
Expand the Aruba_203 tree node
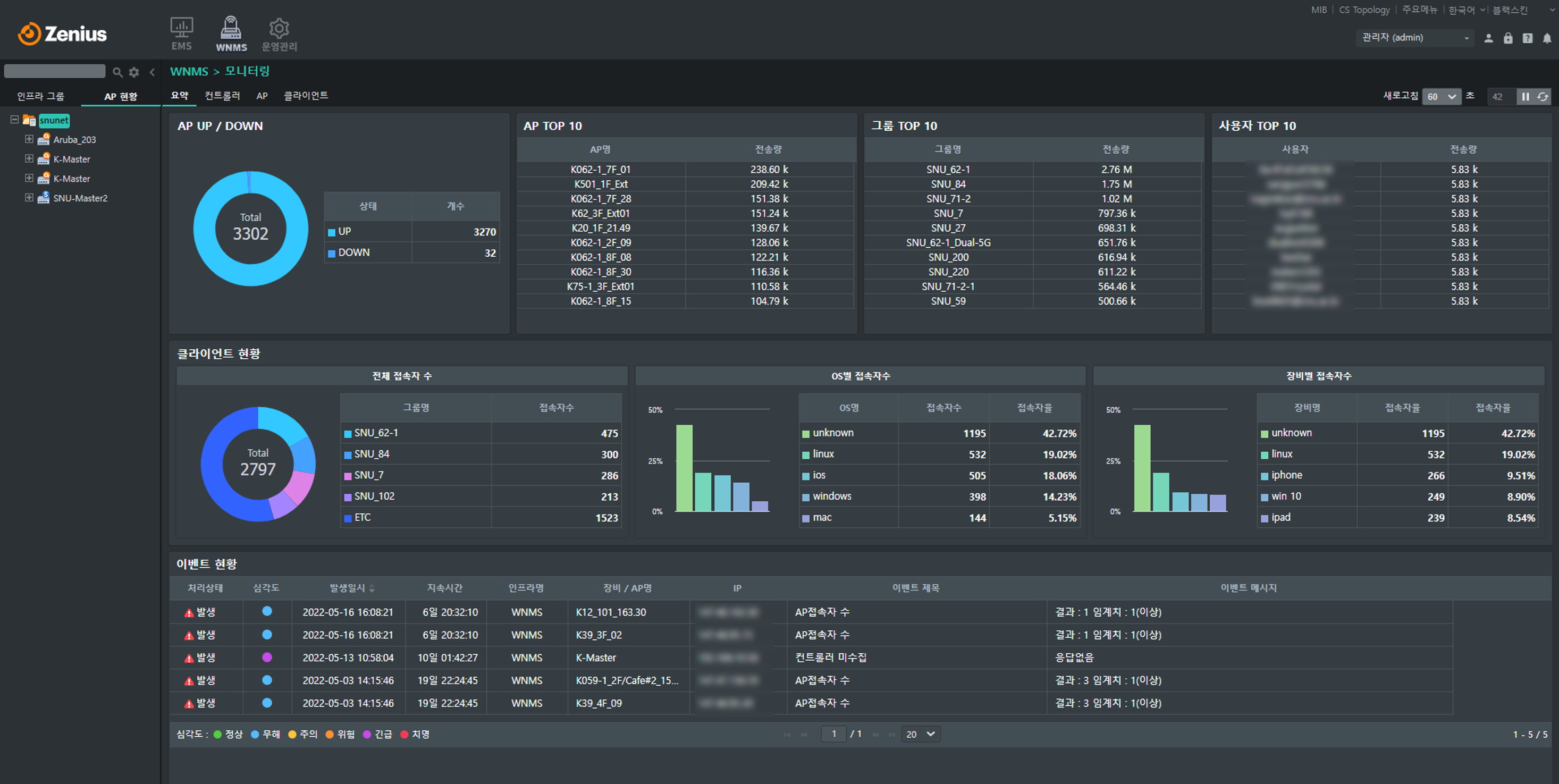(x=29, y=139)
